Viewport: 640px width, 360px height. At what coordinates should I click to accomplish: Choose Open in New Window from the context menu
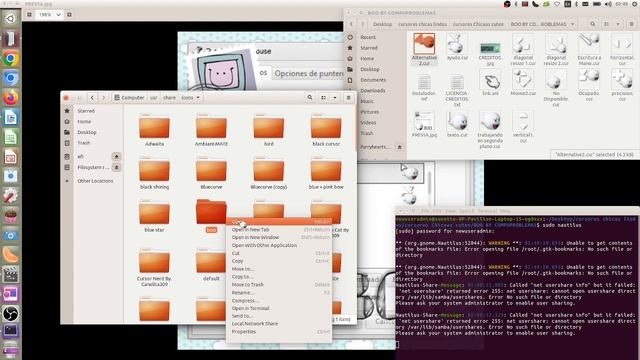click(279, 237)
